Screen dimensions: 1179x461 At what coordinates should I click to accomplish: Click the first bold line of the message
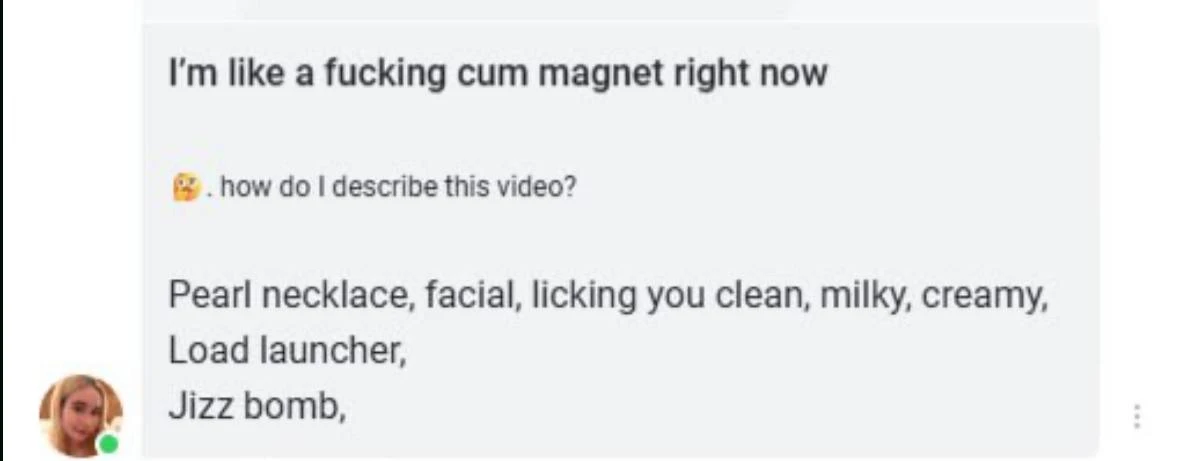(x=498, y=74)
